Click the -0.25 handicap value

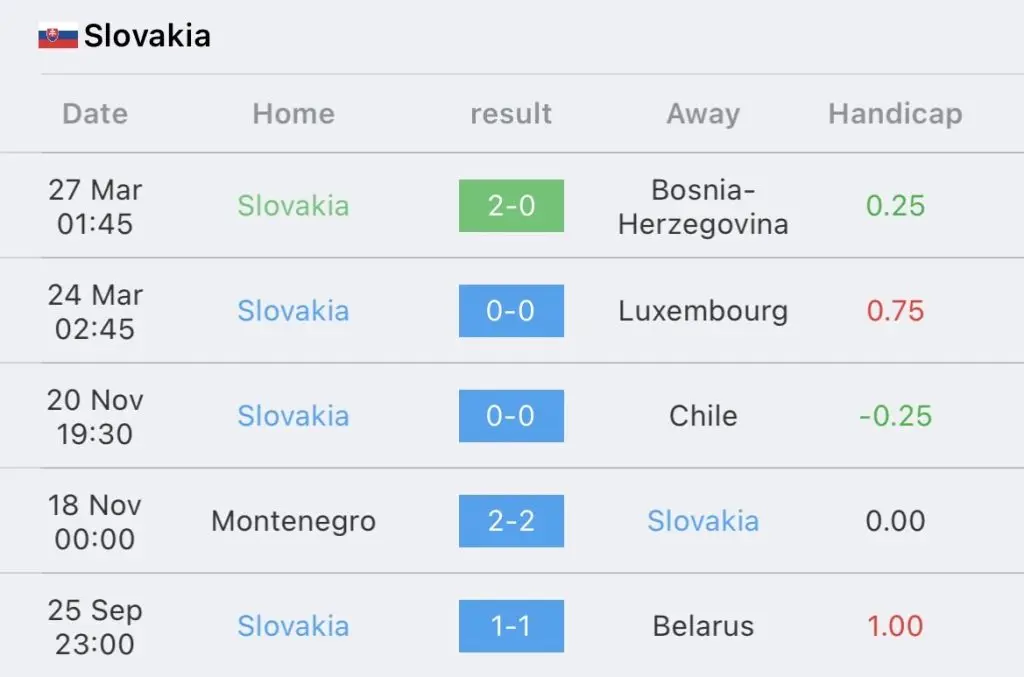click(x=895, y=416)
